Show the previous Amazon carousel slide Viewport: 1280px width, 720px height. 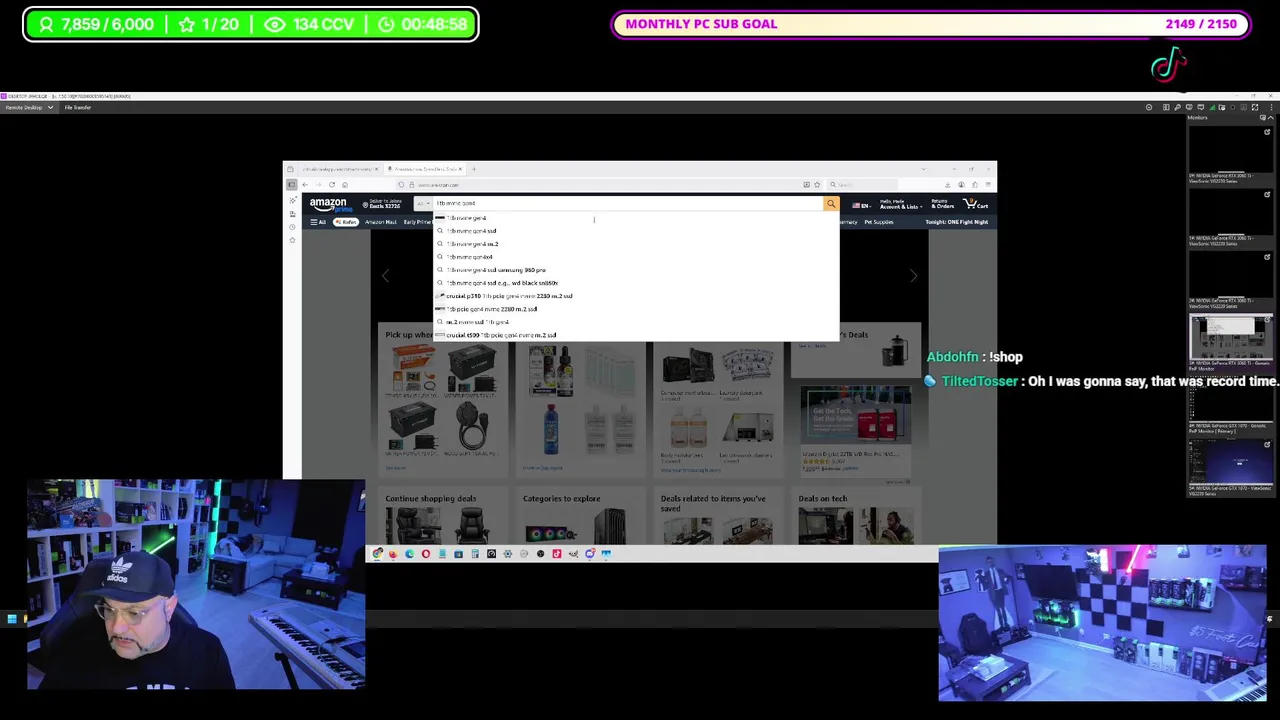pyautogui.click(x=386, y=276)
